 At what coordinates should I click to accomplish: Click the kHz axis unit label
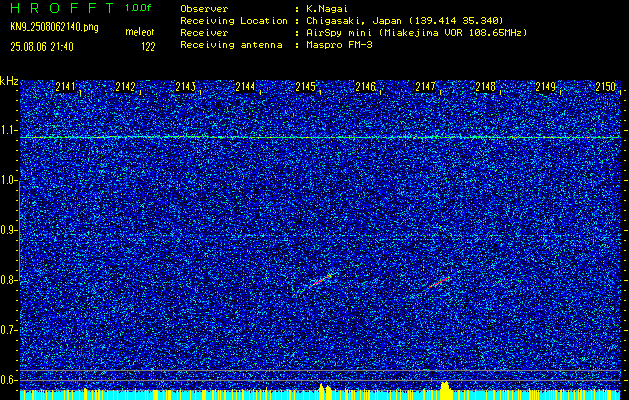[x=9, y=81]
